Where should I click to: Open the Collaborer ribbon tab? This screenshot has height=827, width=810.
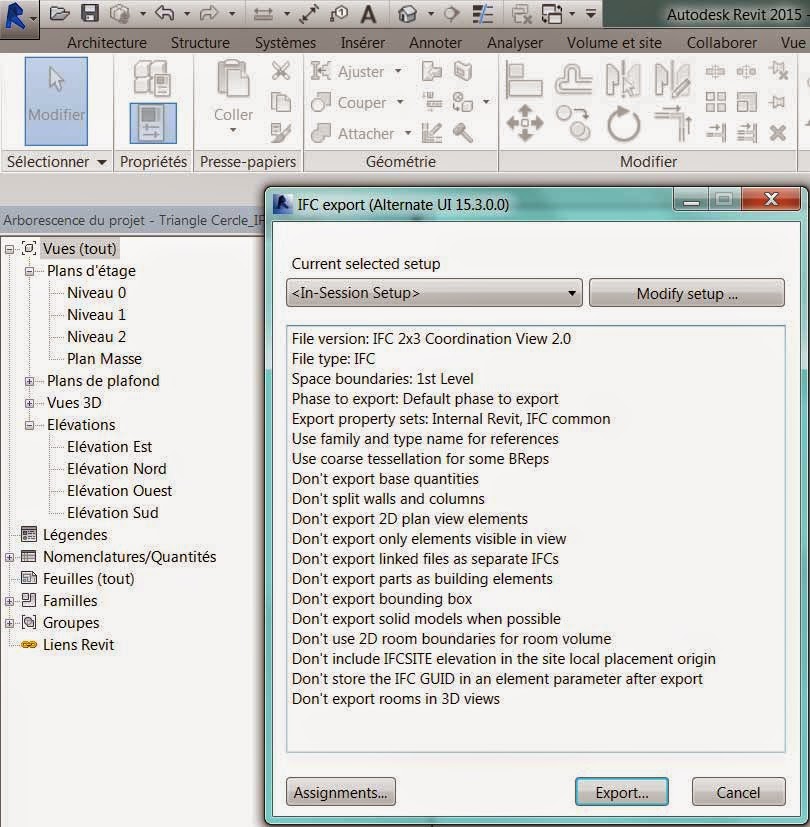coord(722,42)
